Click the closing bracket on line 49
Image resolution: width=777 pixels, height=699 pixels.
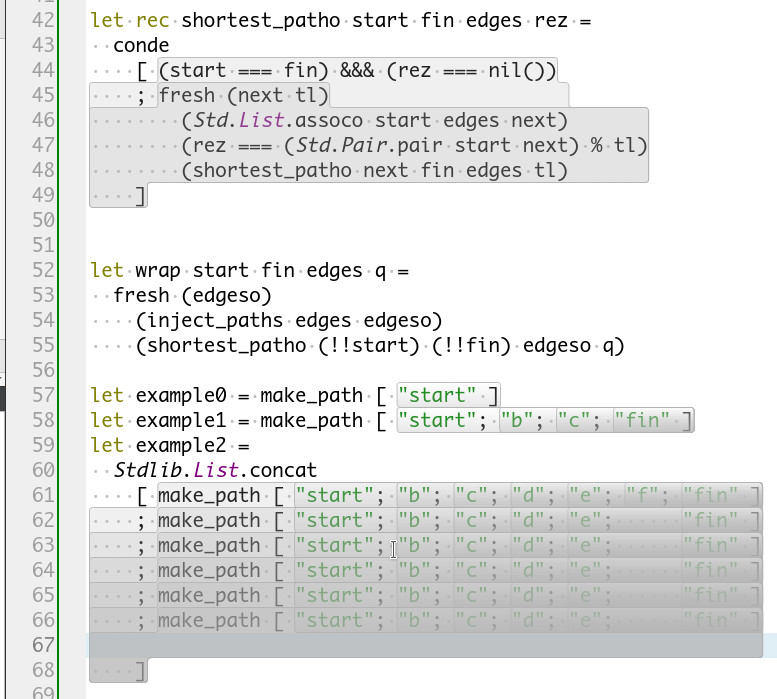[x=141, y=196]
